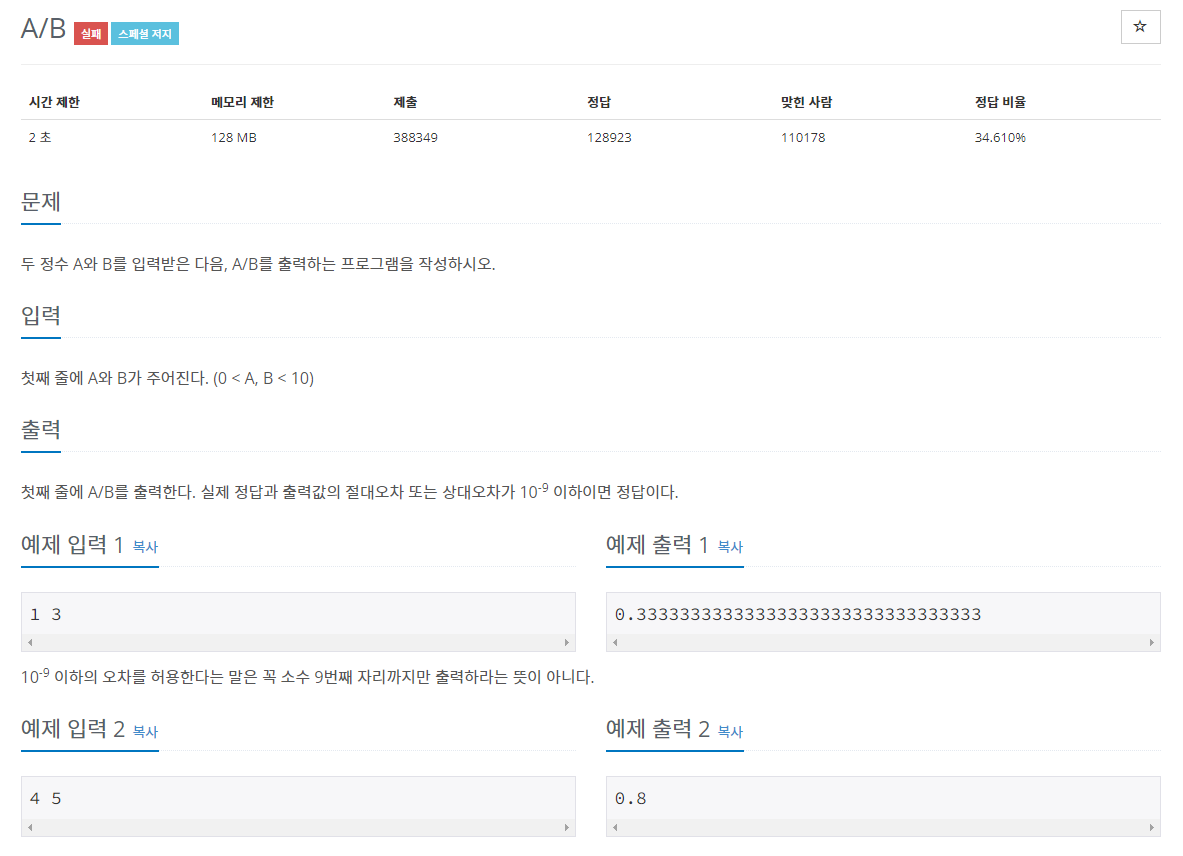The width and height of the screenshot is (1183, 856).
Task: Click the 예제 출력 1 heading
Action: pos(657,545)
